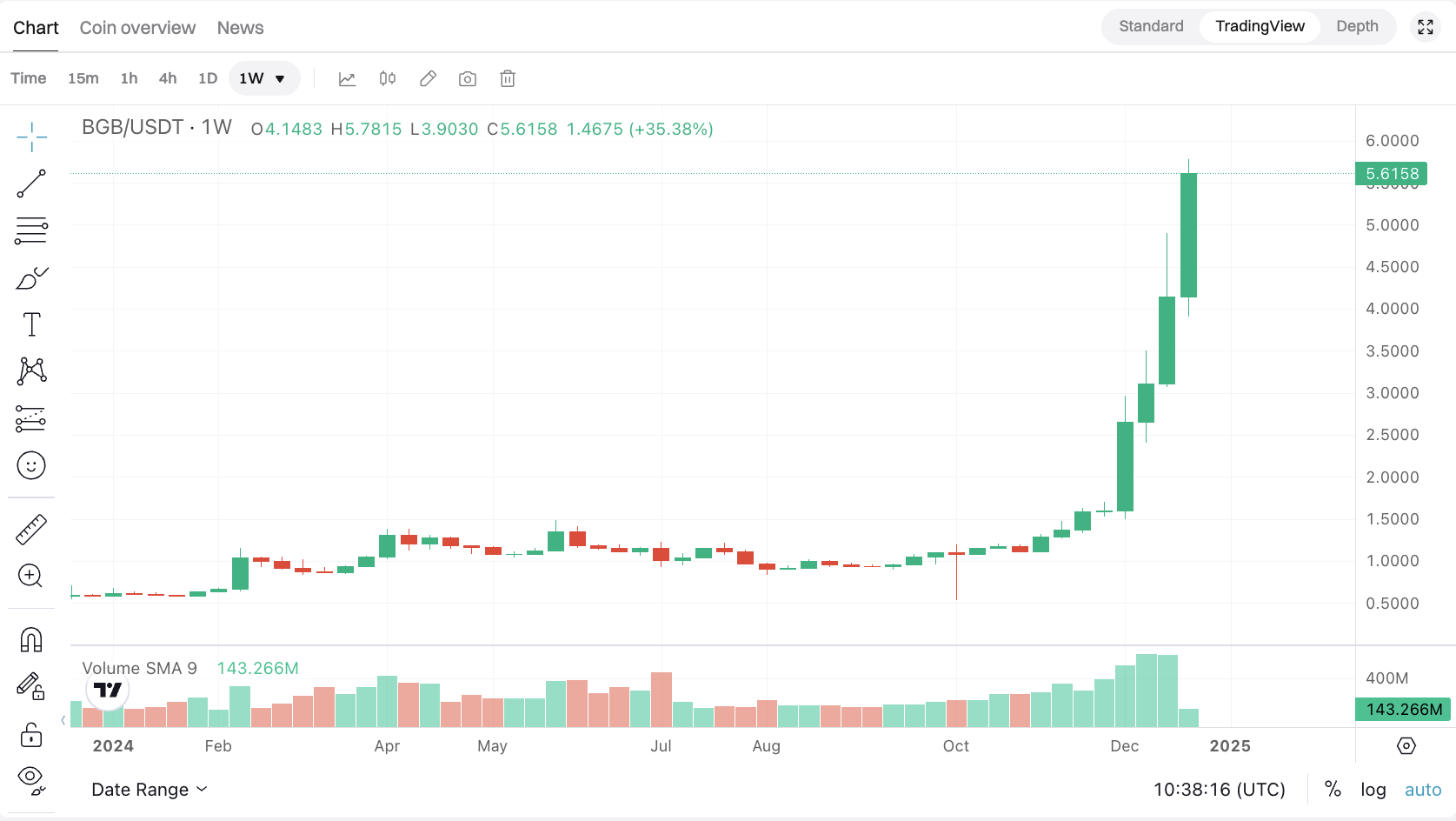Click the 2025 label on time axis
Viewport: 1456px width, 821px height.
(x=1230, y=746)
